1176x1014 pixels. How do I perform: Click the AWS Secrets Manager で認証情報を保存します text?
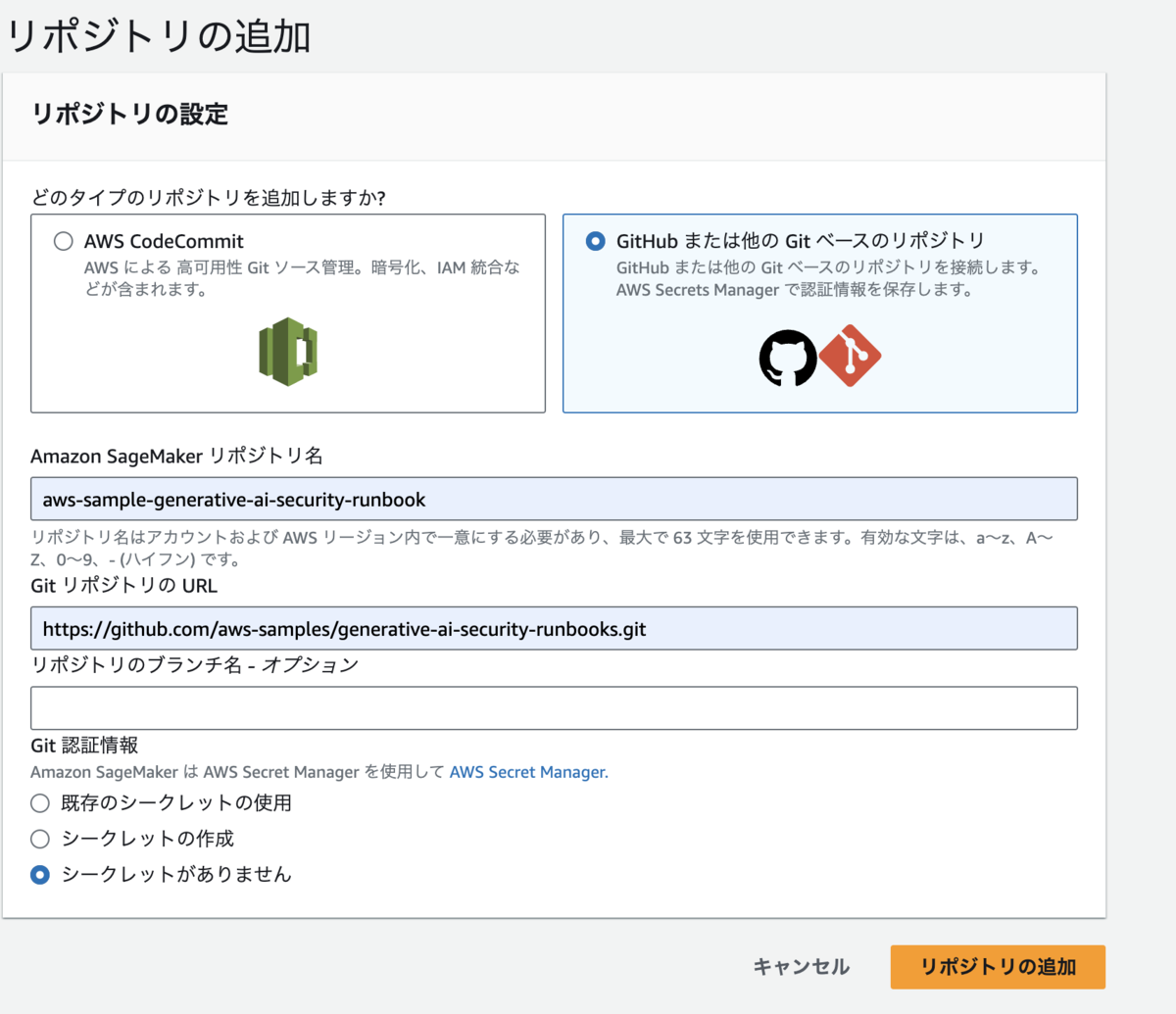click(x=794, y=290)
